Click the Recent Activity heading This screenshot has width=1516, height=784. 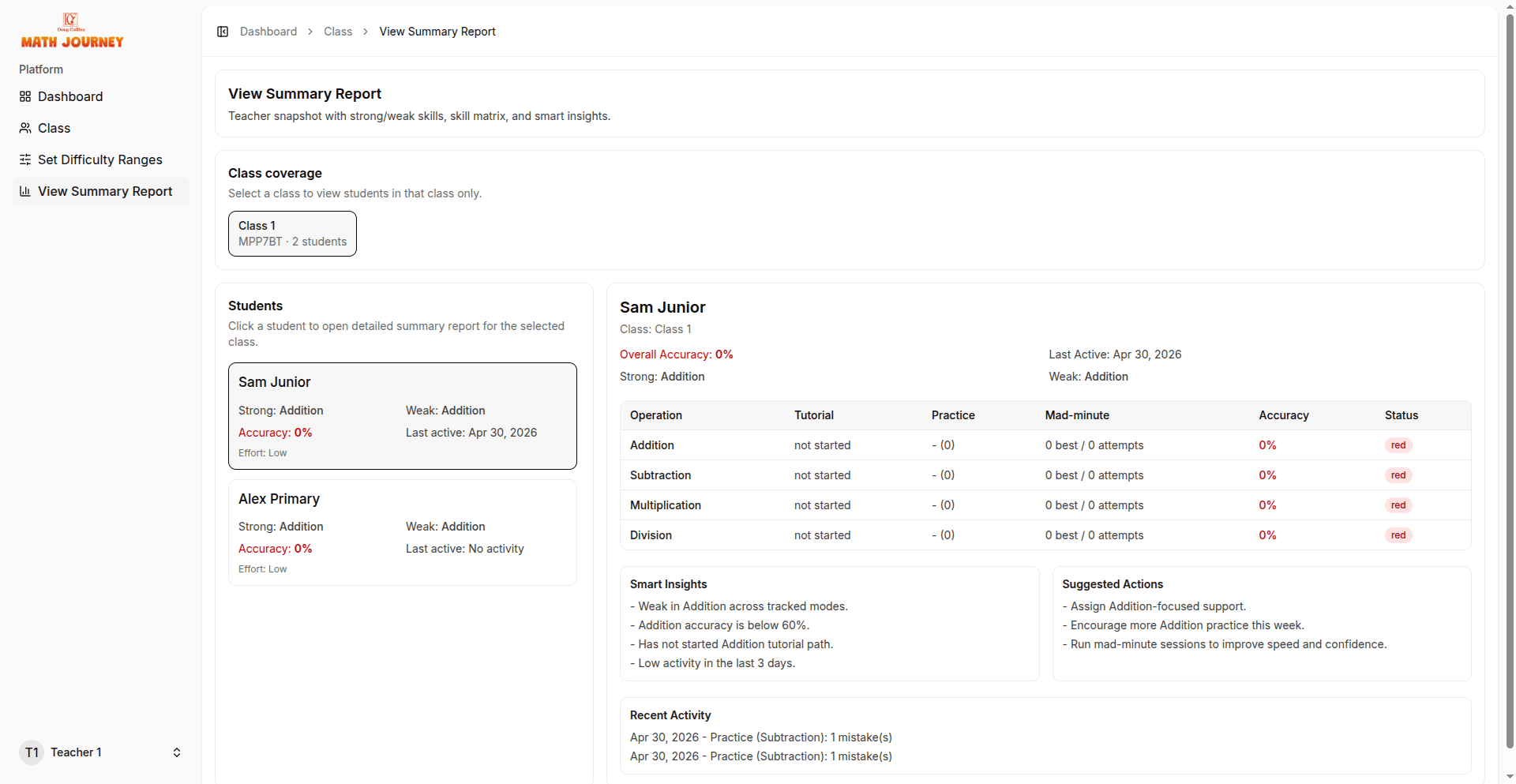(x=670, y=715)
